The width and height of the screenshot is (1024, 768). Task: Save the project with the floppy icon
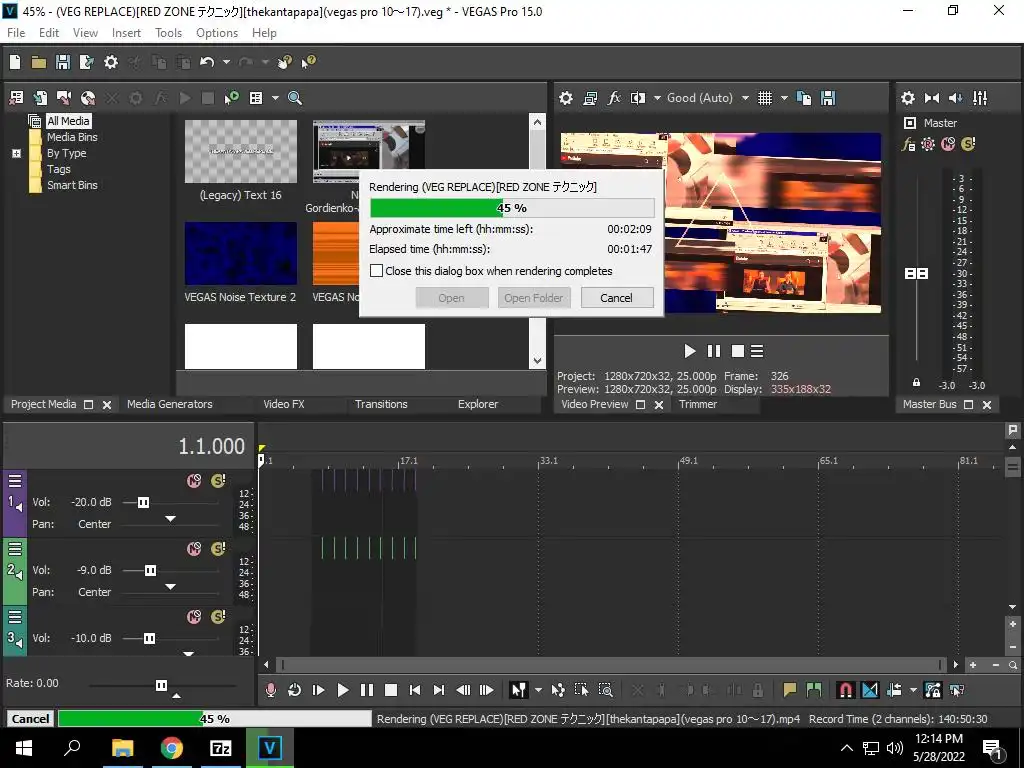[x=63, y=62]
